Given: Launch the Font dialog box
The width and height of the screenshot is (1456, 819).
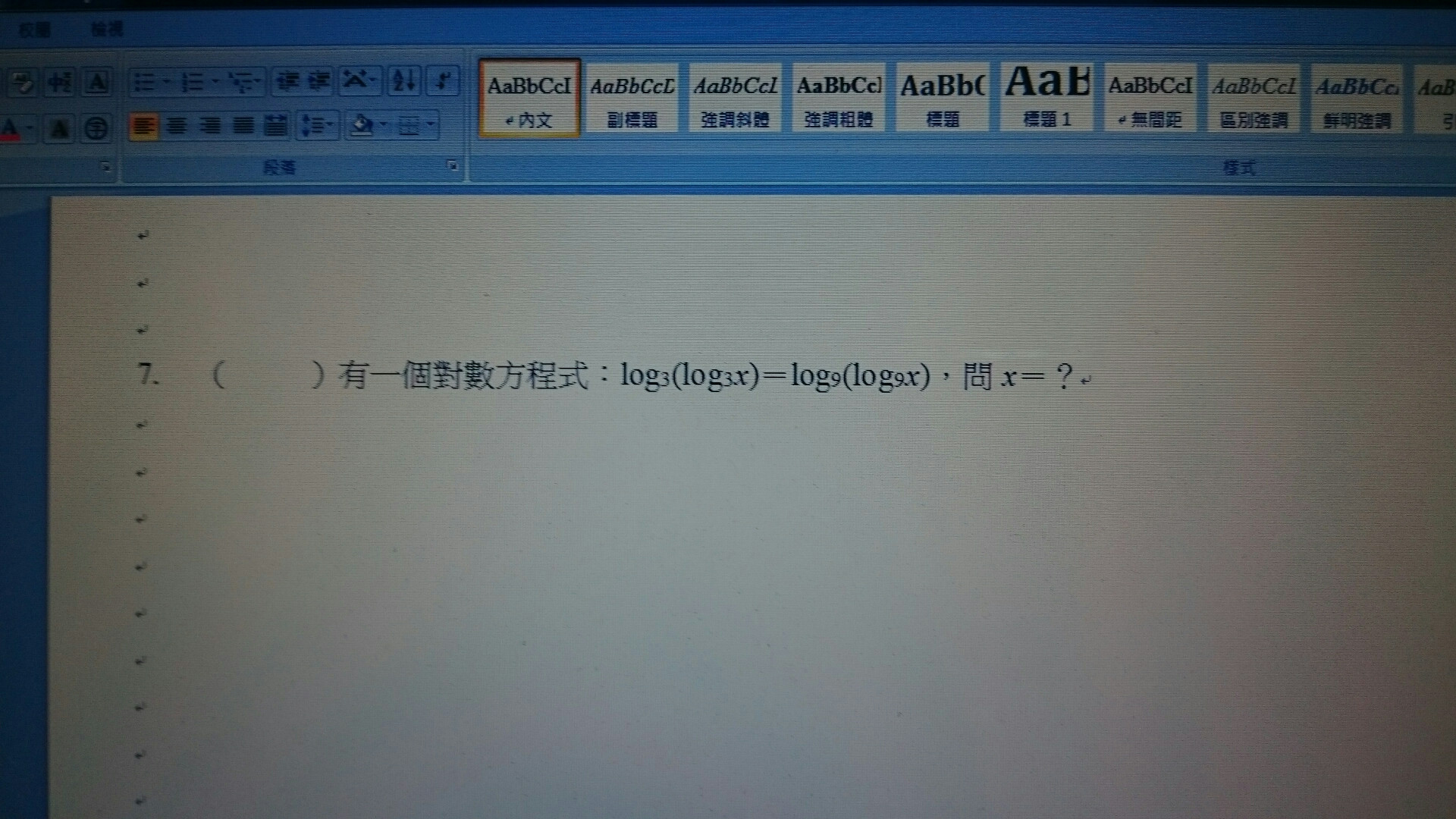Looking at the screenshot, I should pos(105,167).
